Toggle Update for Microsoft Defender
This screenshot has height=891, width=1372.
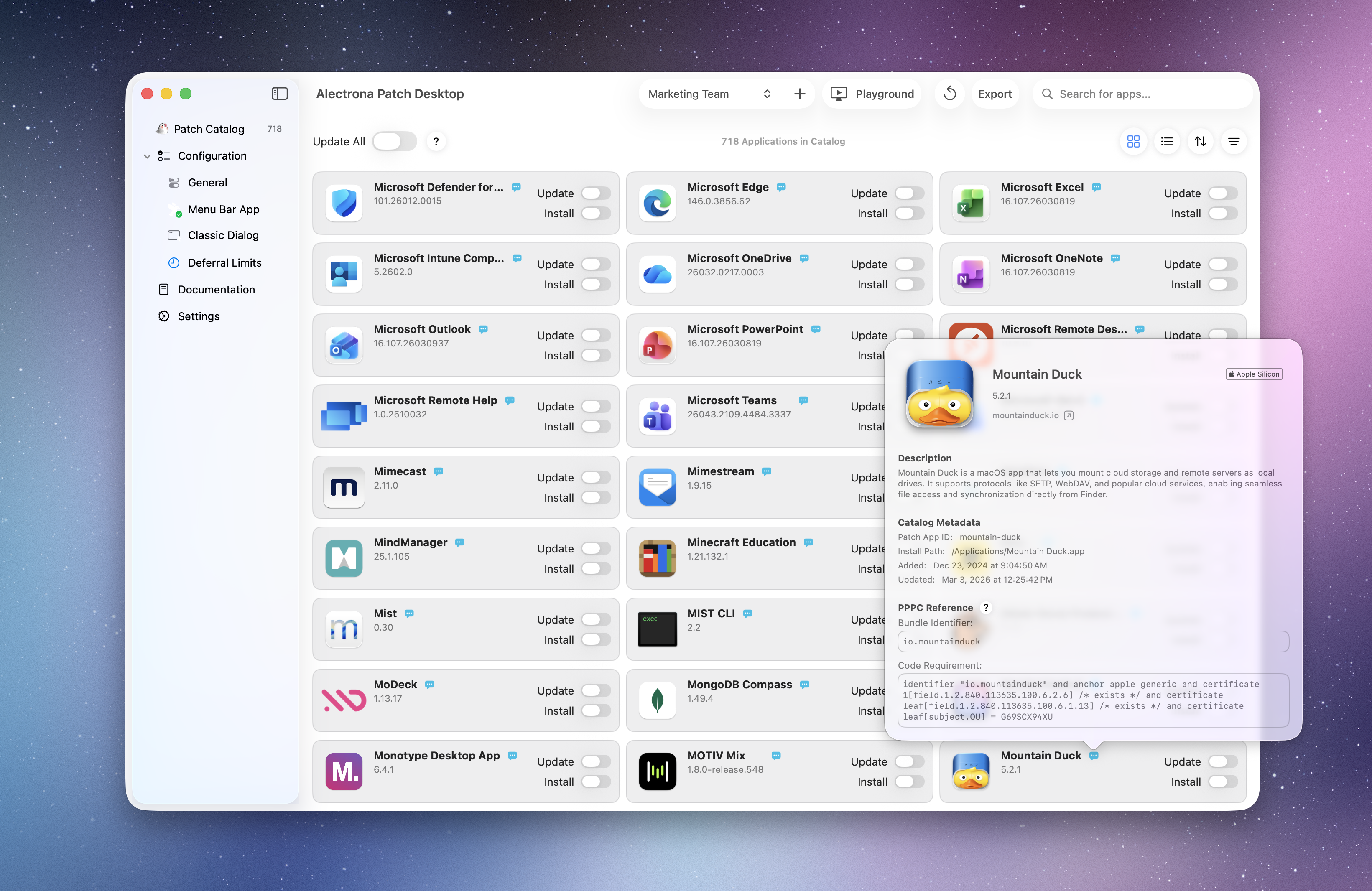(x=595, y=193)
